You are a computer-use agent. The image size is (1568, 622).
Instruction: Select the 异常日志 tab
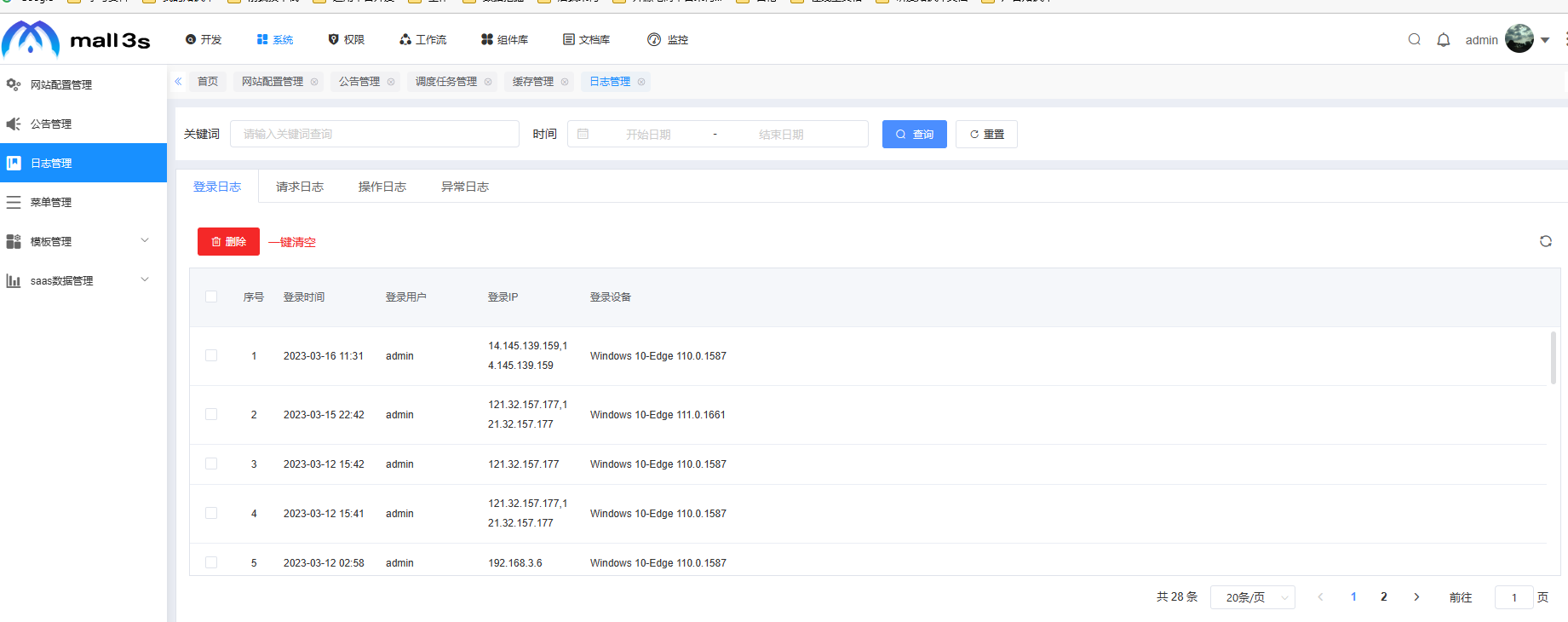coord(465,187)
